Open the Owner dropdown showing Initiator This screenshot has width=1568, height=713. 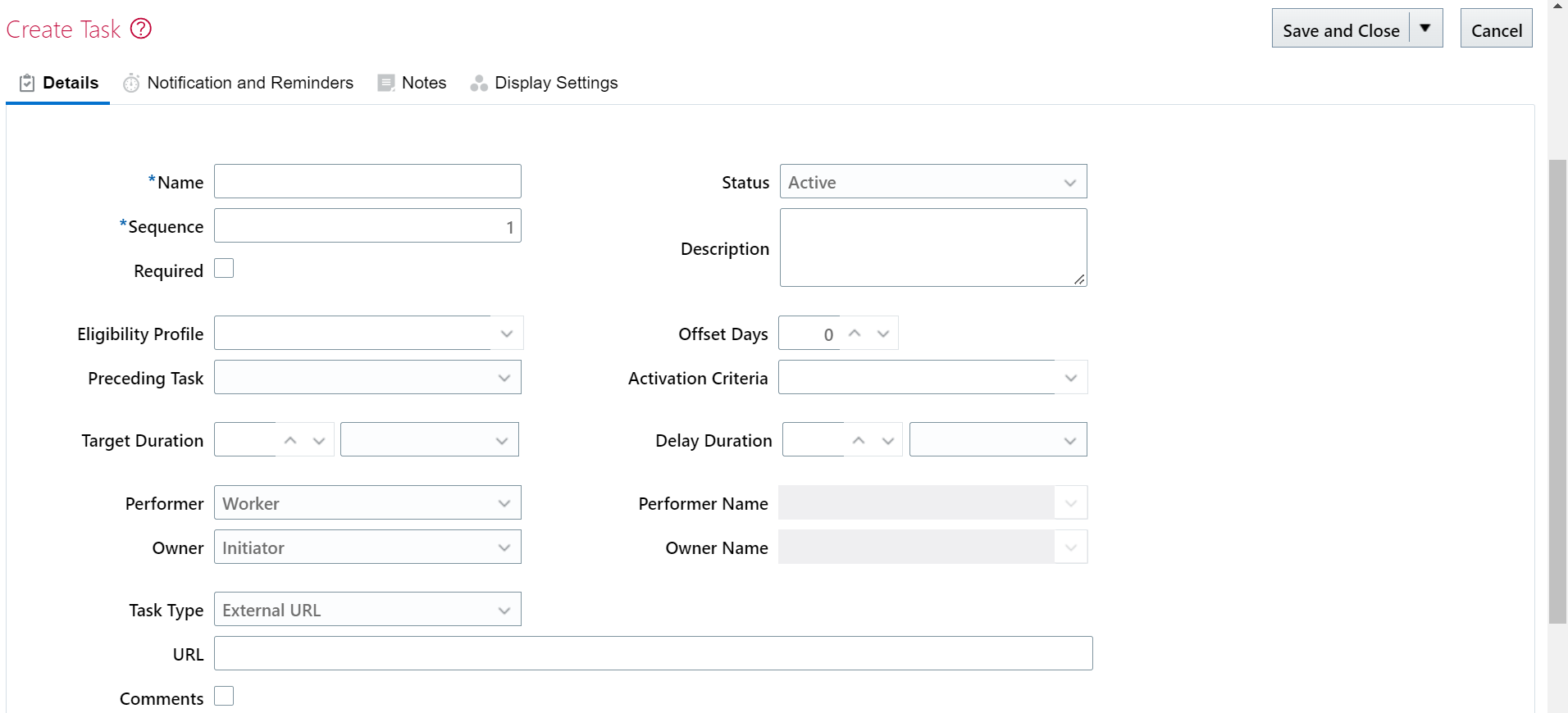click(x=367, y=547)
